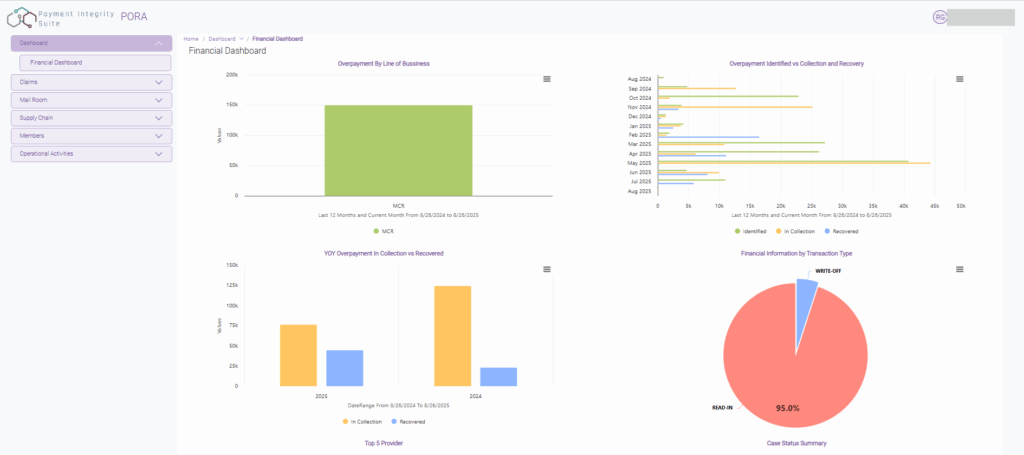Open the YOY Overpayment chart context menu icon

(546, 269)
